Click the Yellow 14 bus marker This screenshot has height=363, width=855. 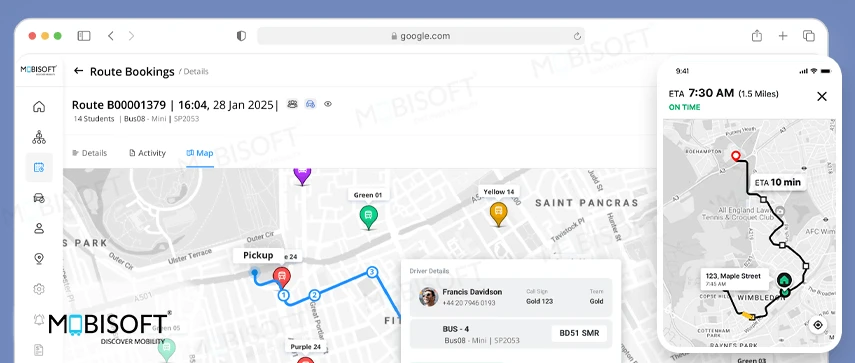tap(498, 214)
